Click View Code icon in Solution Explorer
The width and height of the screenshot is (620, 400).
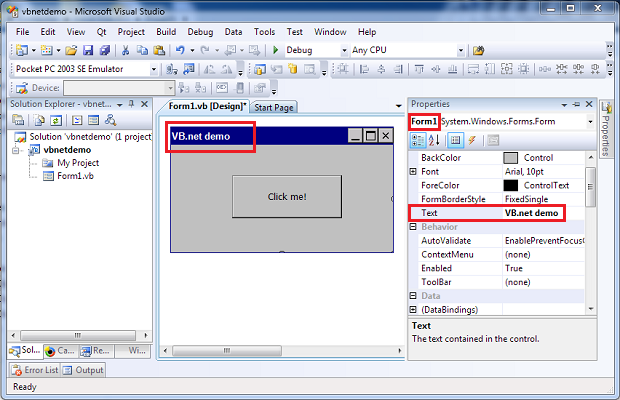77,120
